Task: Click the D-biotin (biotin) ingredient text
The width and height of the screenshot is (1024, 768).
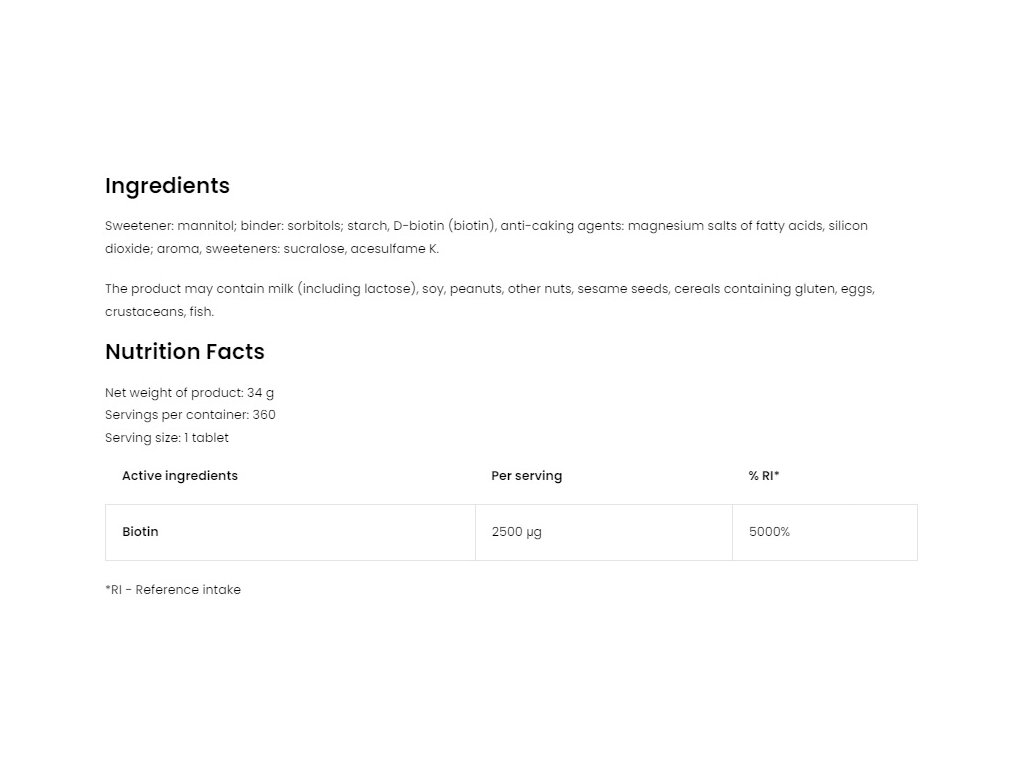Action: 444,226
